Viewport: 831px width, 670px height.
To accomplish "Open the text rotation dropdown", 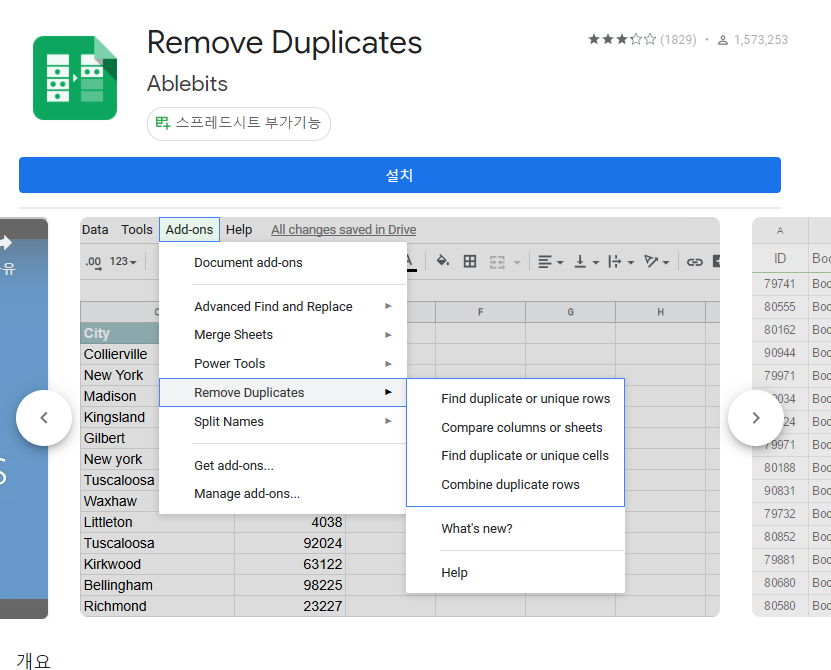I will coord(657,262).
